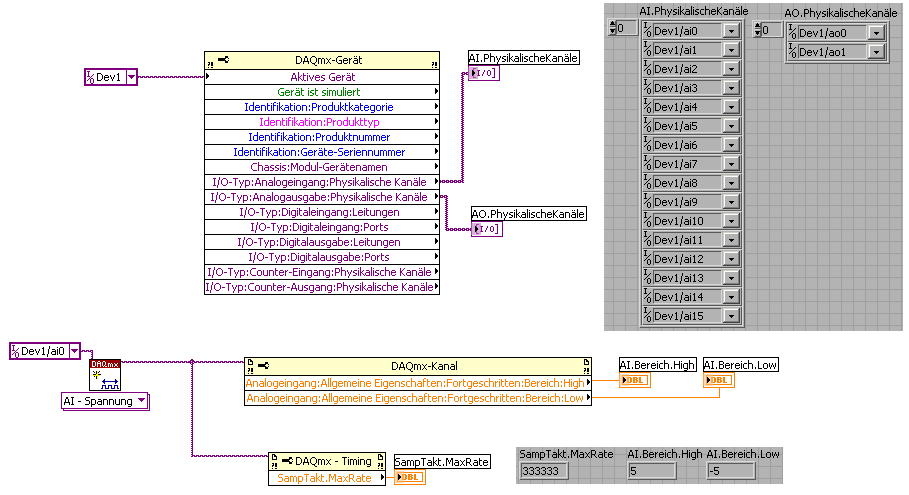Select the Identifikation:Produktkategorie property
The height and width of the screenshot is (495, 909).
click(322, 107)
